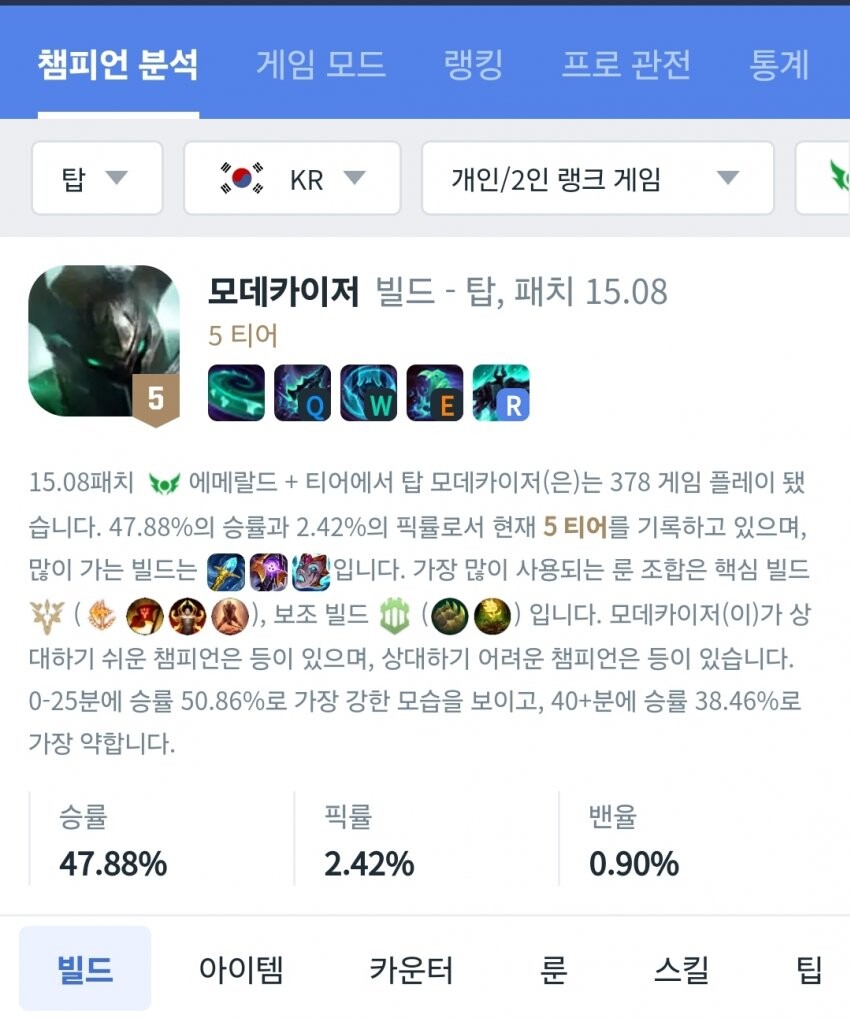Image resolution: width=850 pixels, height=1018 pixels.
Task: Click Mordekaiser champion portrait thumbnail
Action: coord(104,341)
